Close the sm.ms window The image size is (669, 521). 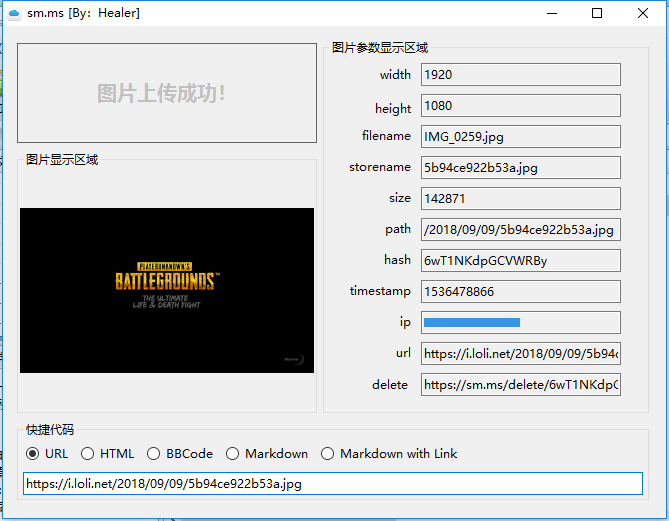tap(643, 13)
